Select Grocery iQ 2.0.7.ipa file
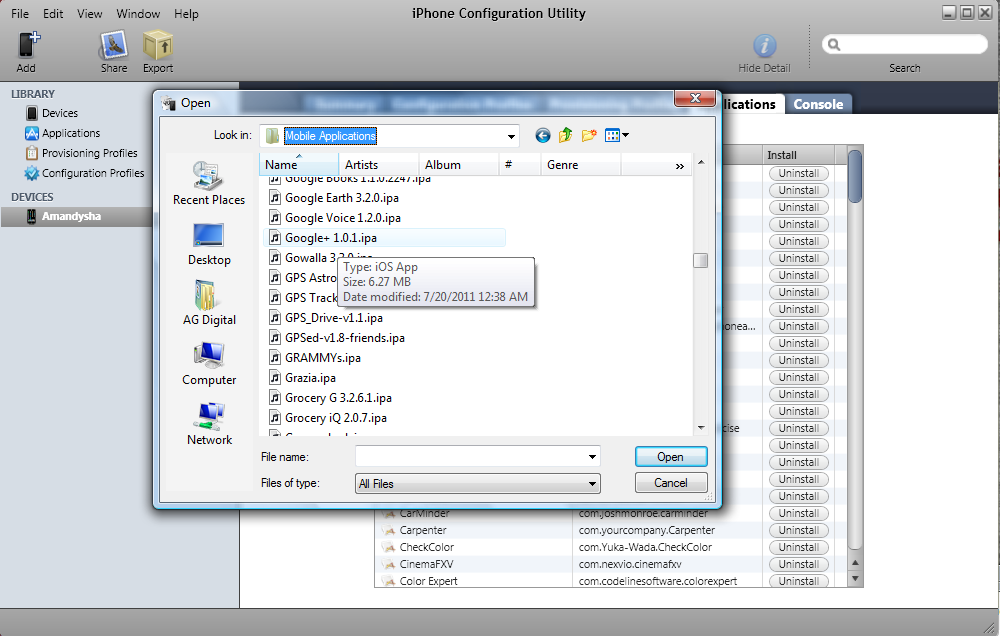Image resolution: width=1000 pixels, height=636 pixels. (x=336, y=418)
